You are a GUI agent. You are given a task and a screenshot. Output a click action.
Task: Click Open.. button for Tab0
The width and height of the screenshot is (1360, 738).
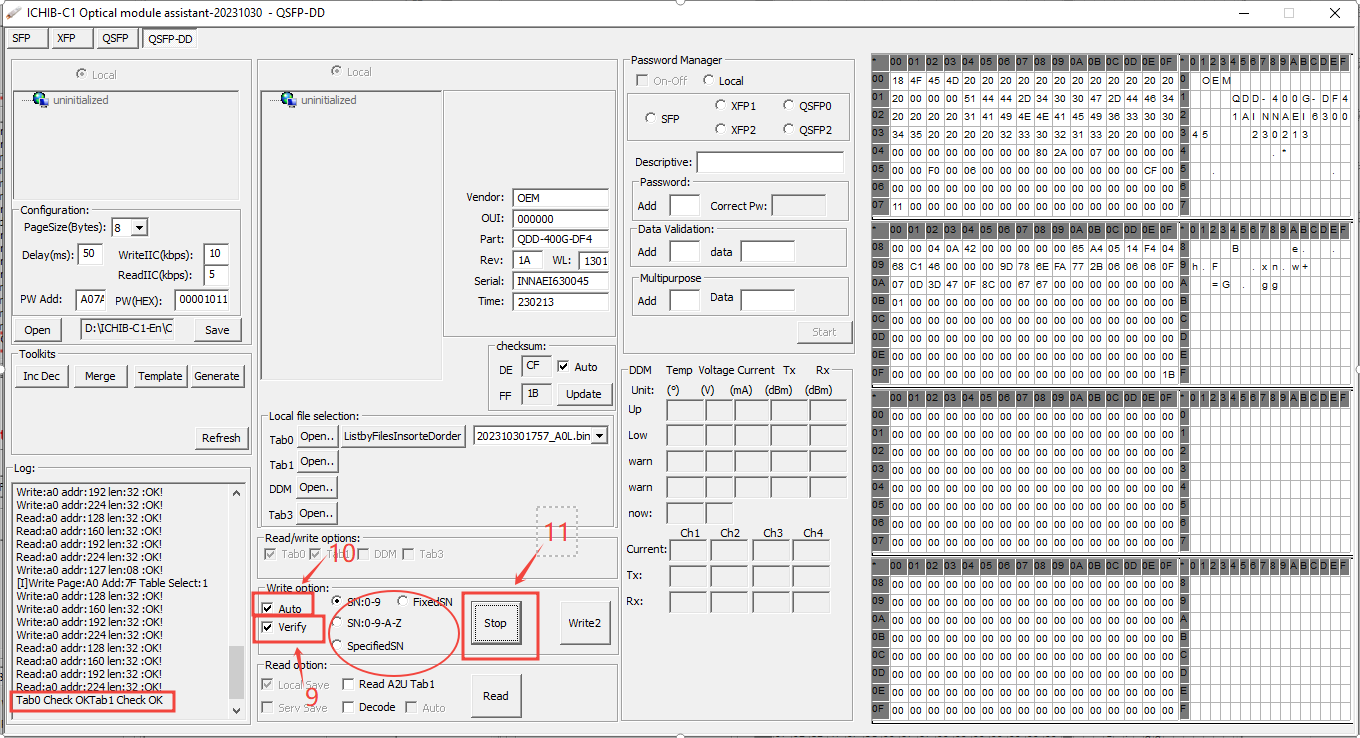[317, 436]
